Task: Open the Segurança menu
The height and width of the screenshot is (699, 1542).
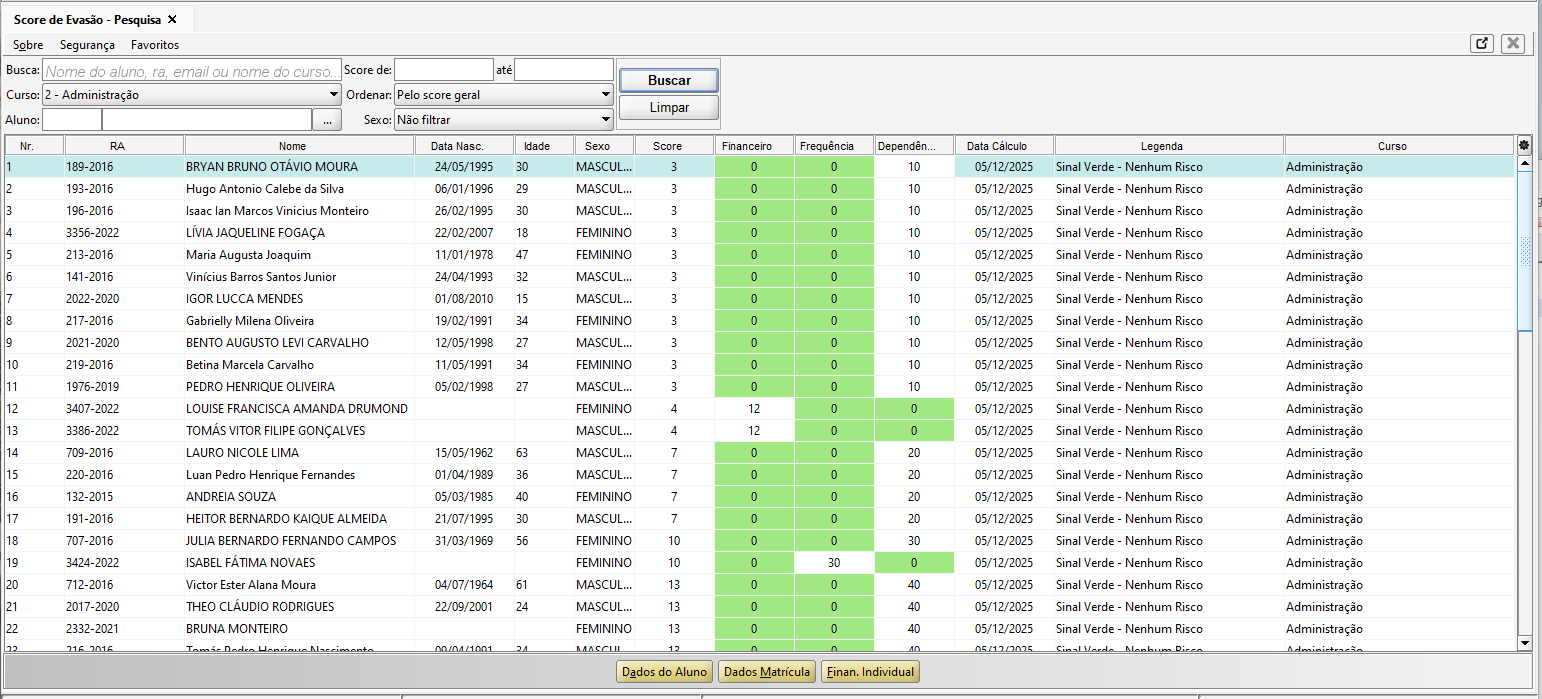Action: [x=87, y=45]
